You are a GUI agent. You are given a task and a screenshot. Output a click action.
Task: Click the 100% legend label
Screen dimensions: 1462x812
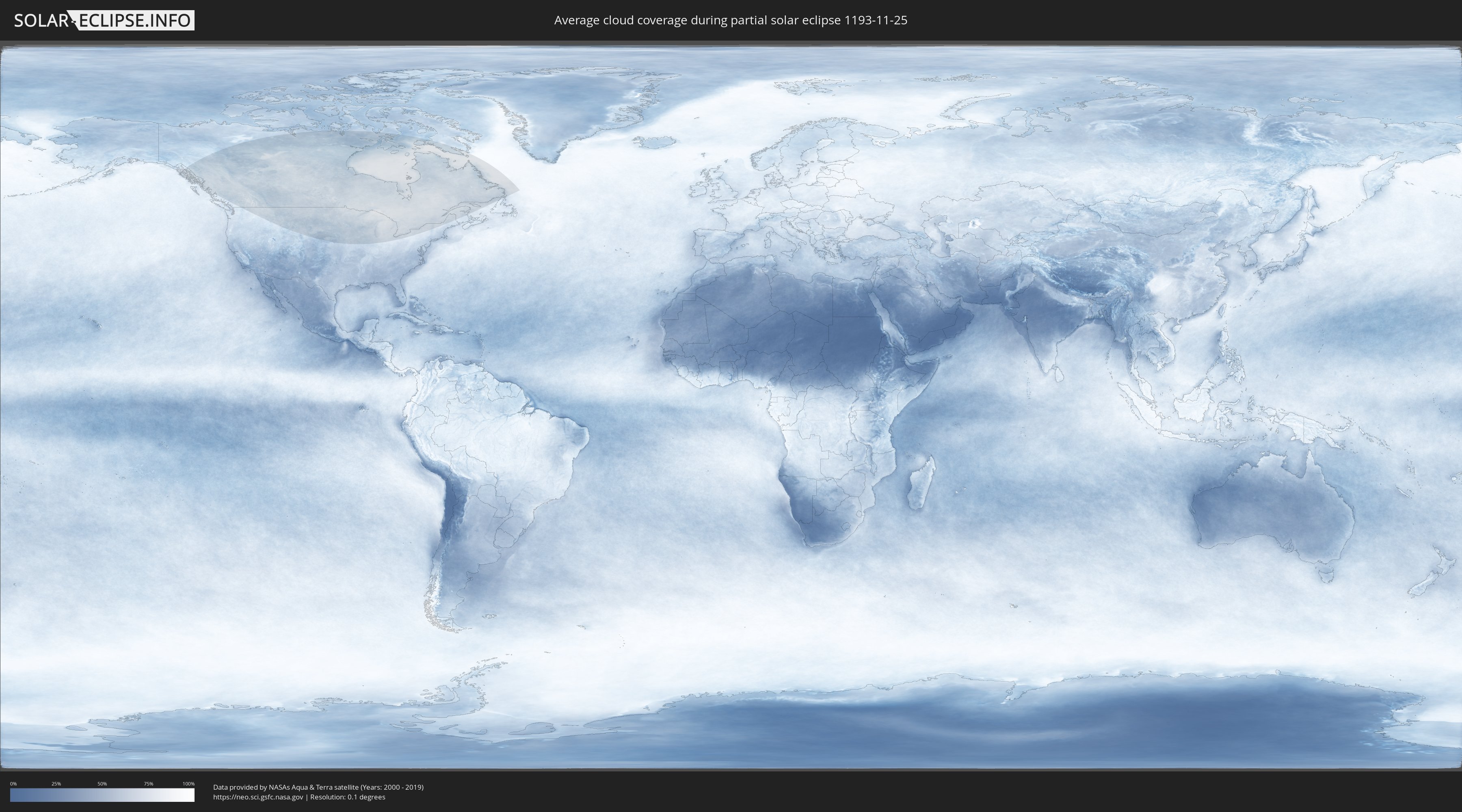coord(188,784)
